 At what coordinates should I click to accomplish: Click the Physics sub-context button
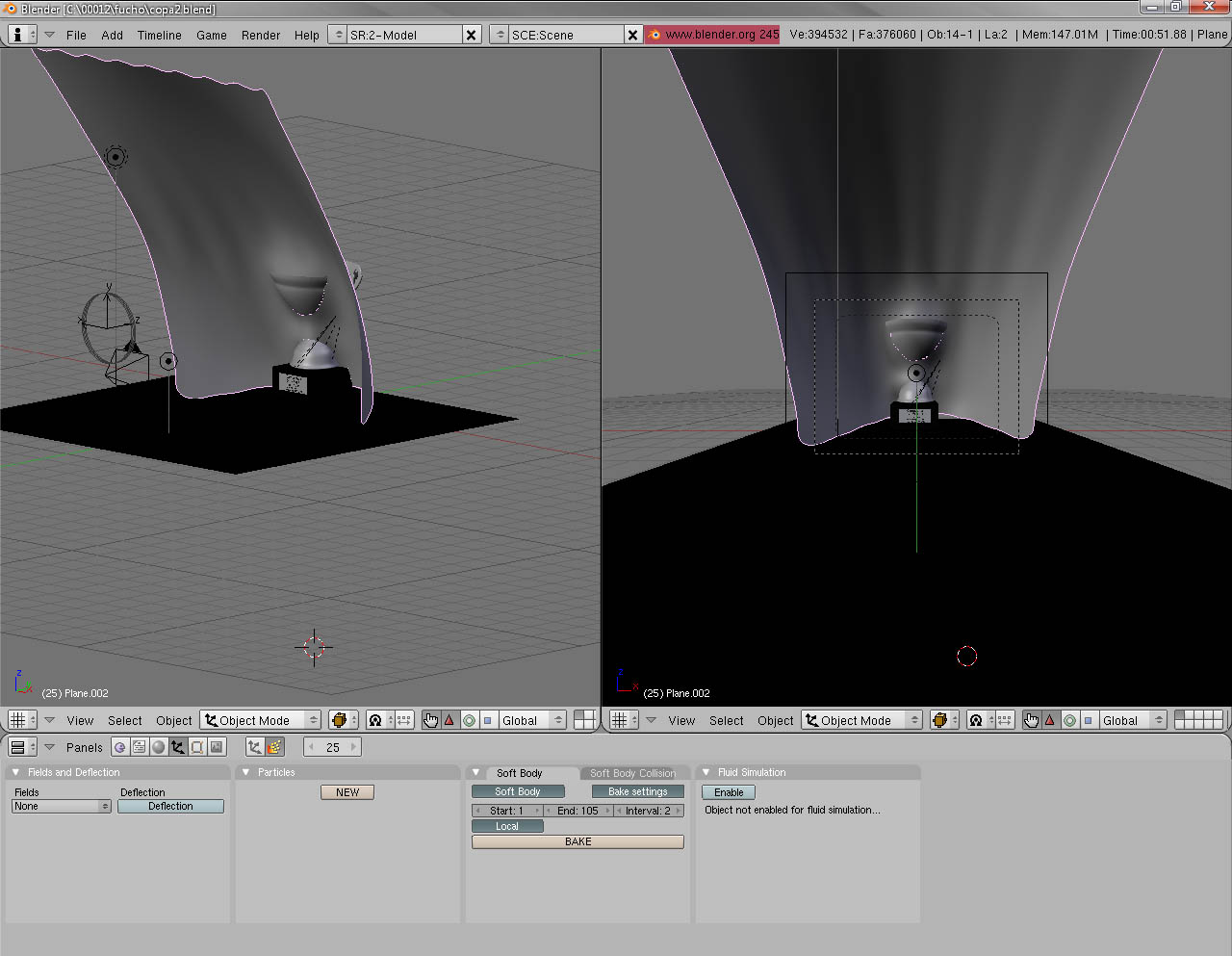click(x=274, y=747)
